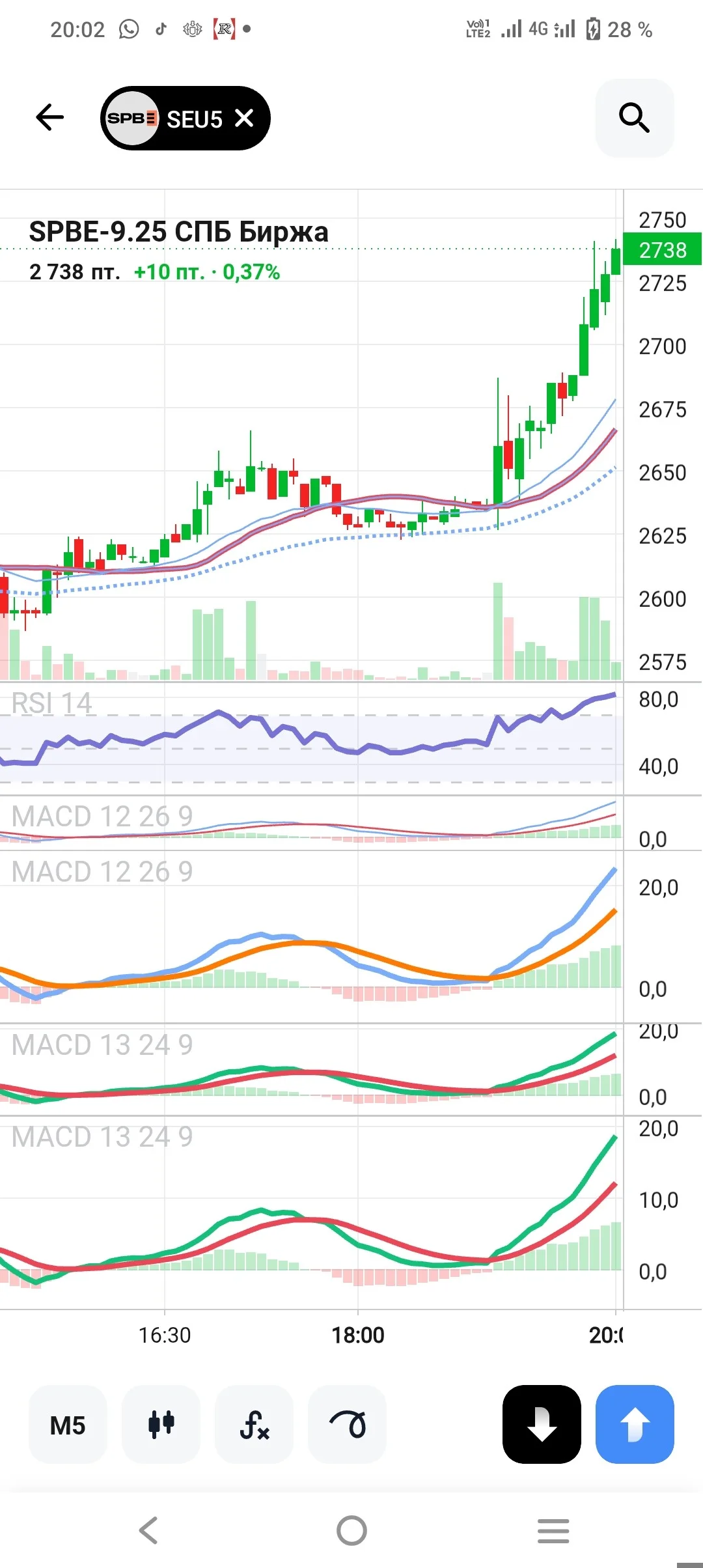703x1568 pixels.
Task: Tap the black sell down-arrow button
Action: click(542, 1425)
